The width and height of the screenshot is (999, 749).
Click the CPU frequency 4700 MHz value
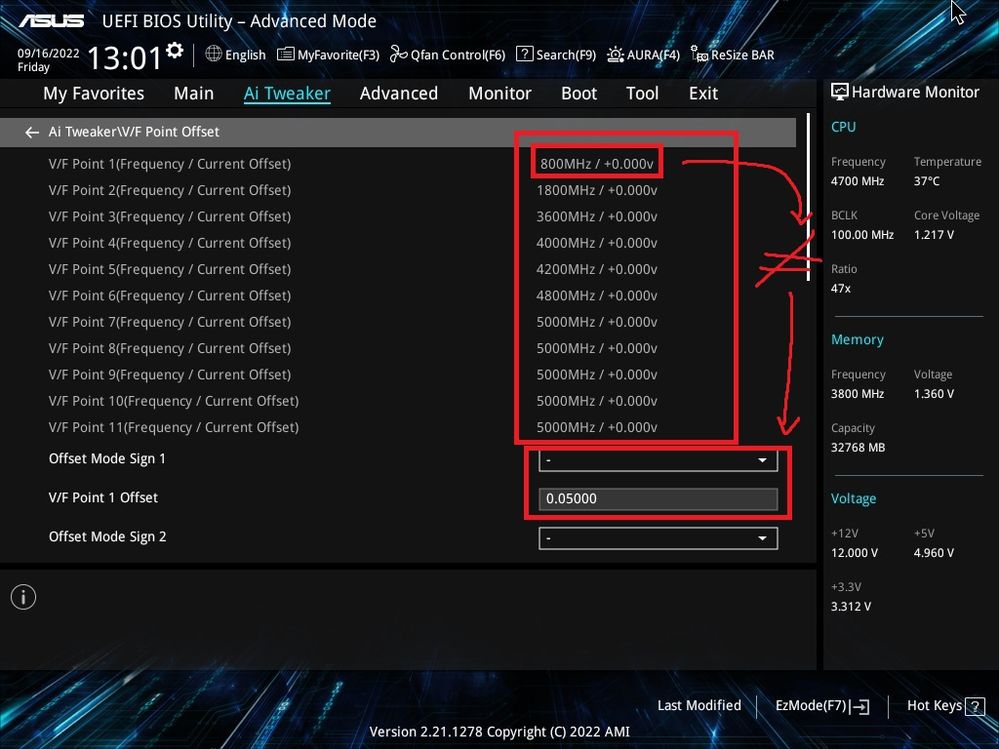858,182
